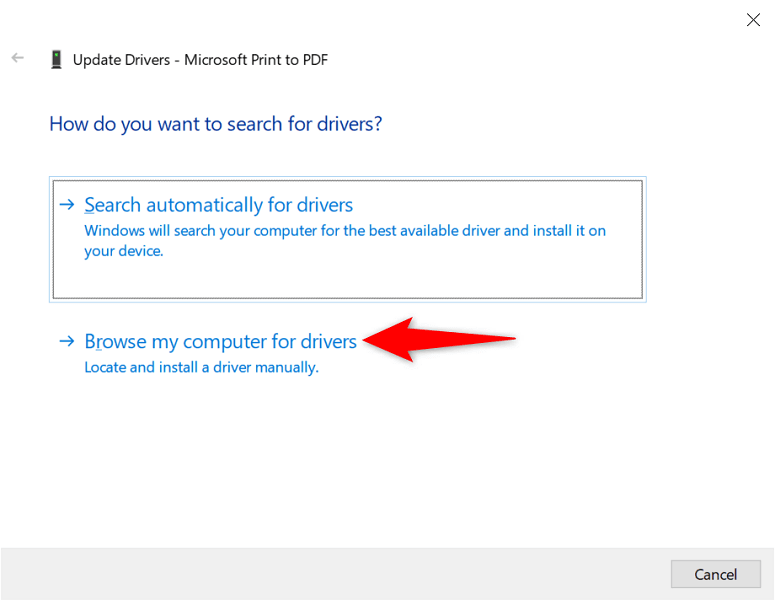Click the 'How do you want to search' heading
Viewport: 775px width, 600px height.
(216, 124)
